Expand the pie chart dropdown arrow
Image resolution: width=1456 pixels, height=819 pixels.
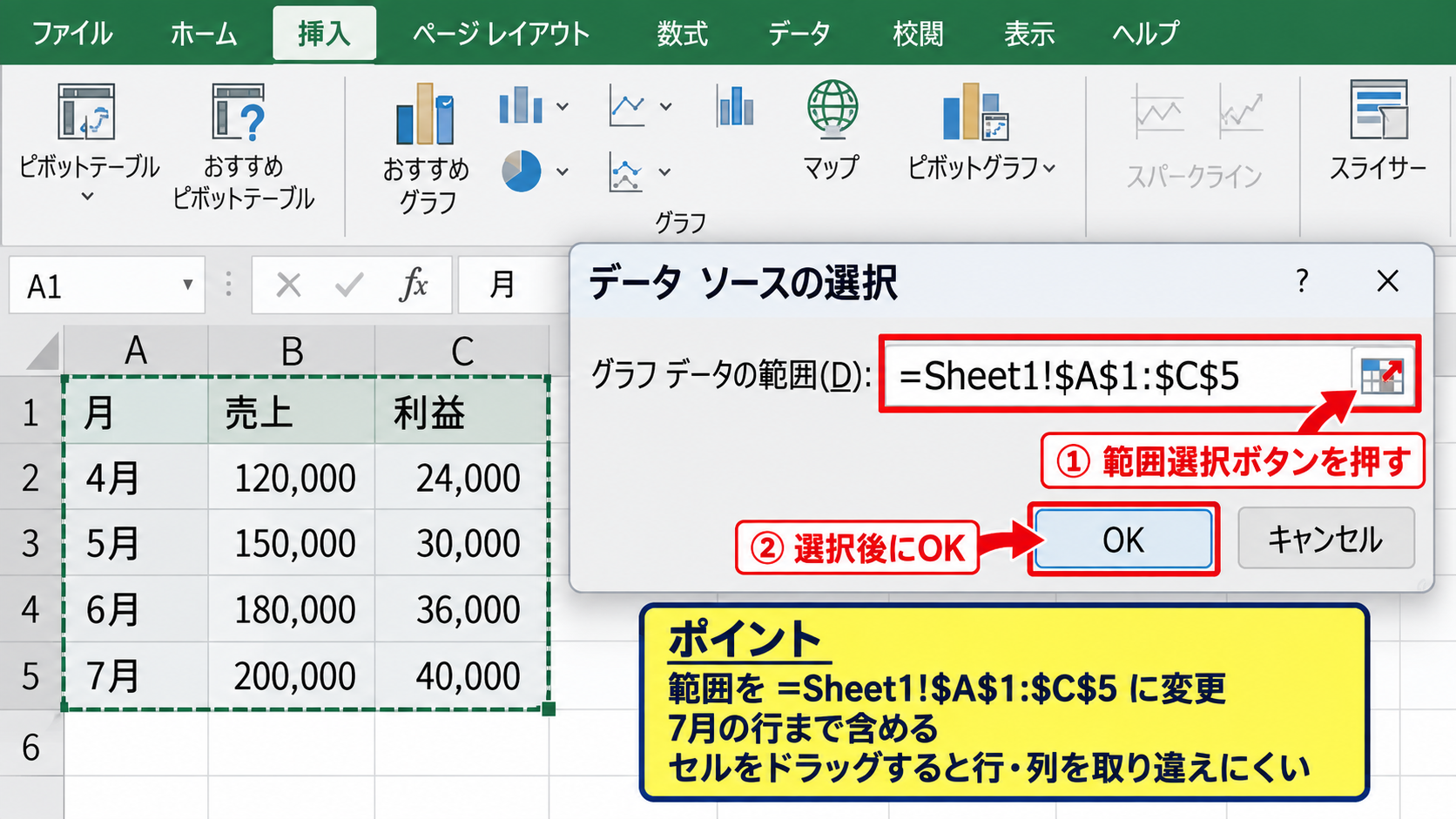click(x=563, y=171)
